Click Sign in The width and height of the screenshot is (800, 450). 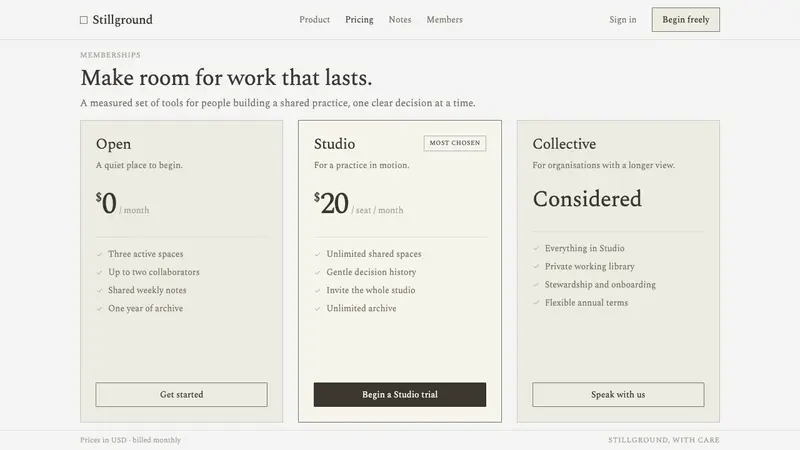(x=622, y=19)
